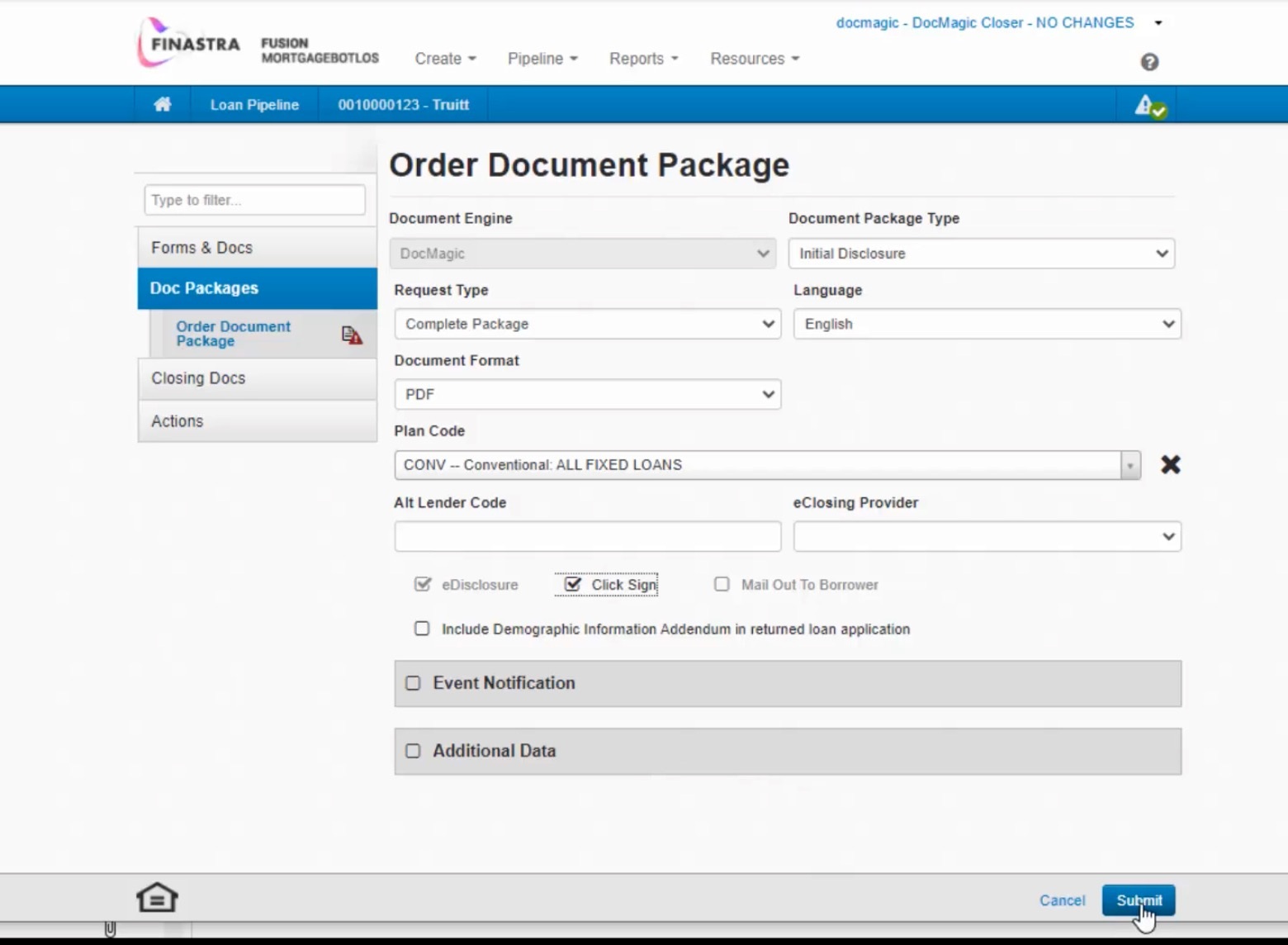This screenshot has width=1288, height=945.
Task: Click the document warning icon beside Order Document Package
Action: point(352,335)
